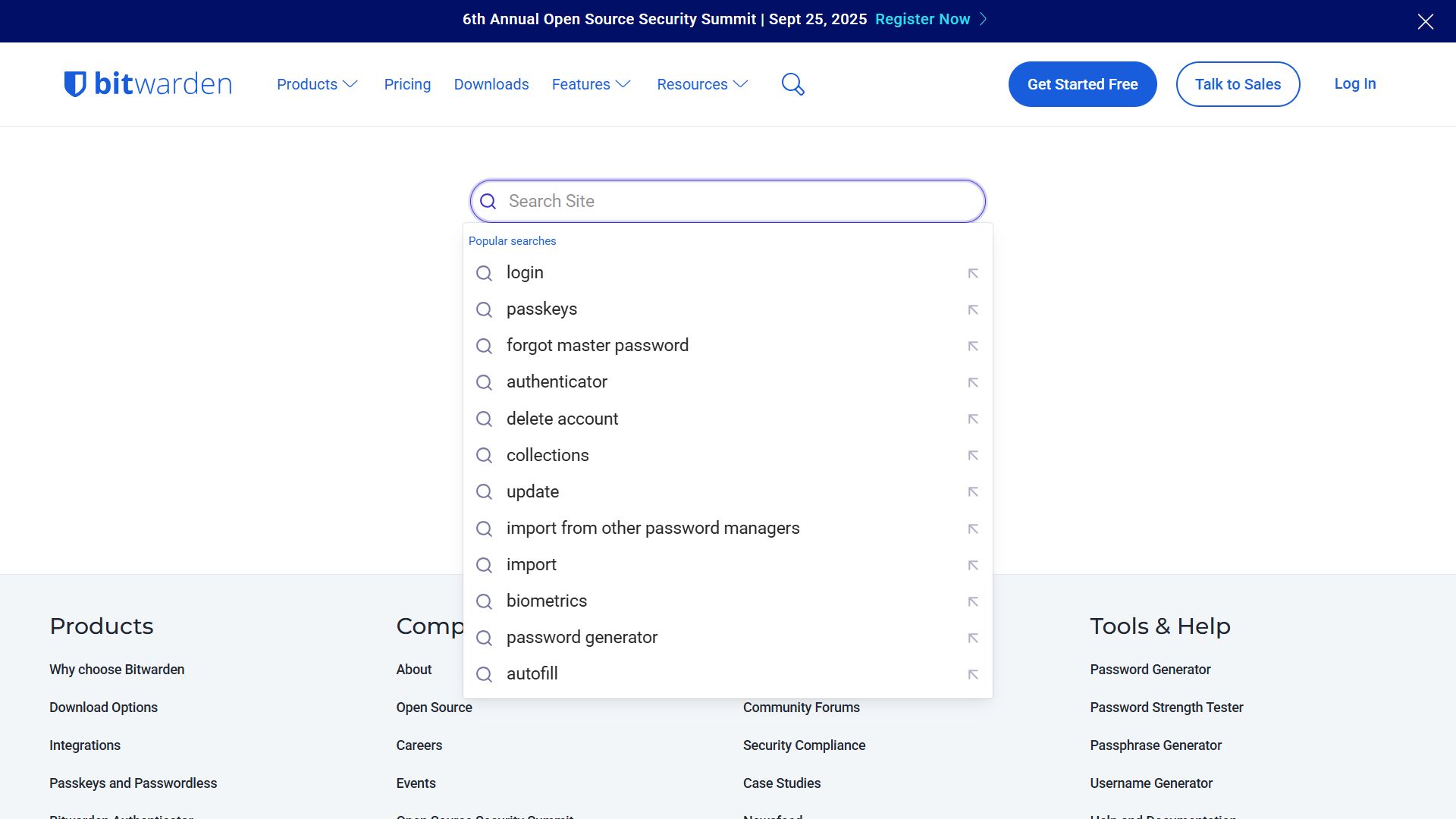Click the Bitwarden shield logo
Image resolution: width=1456 pixels, height=819 pixels.
point(77,83)
